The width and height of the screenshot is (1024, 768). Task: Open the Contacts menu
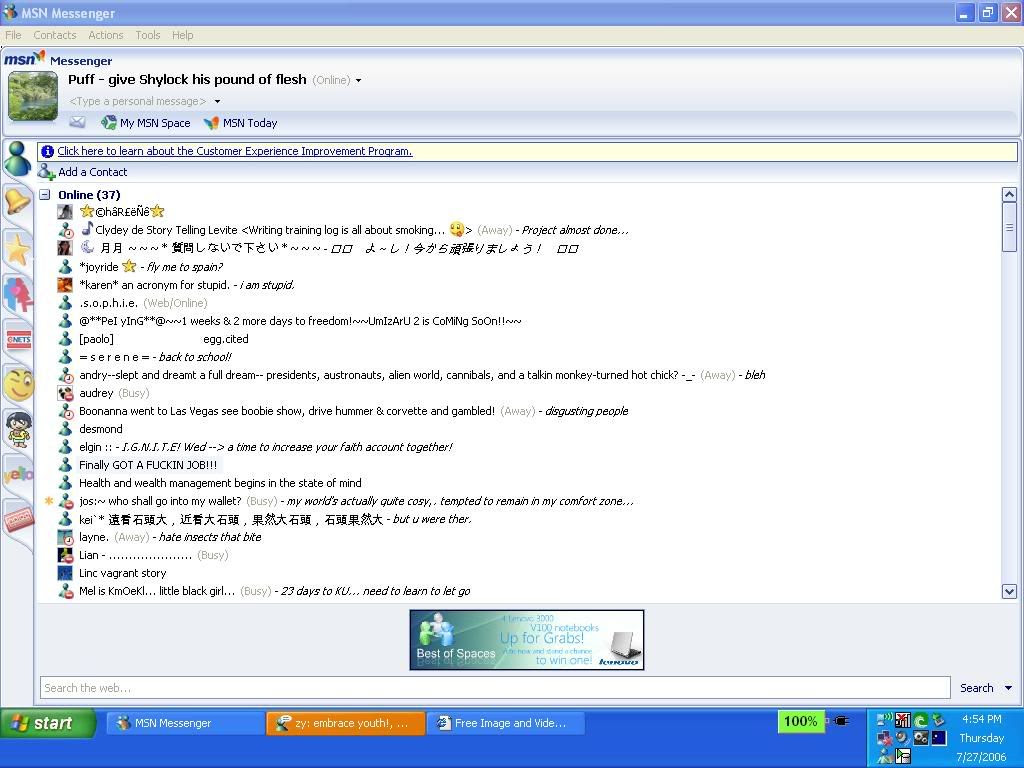[x=55, y=35]
